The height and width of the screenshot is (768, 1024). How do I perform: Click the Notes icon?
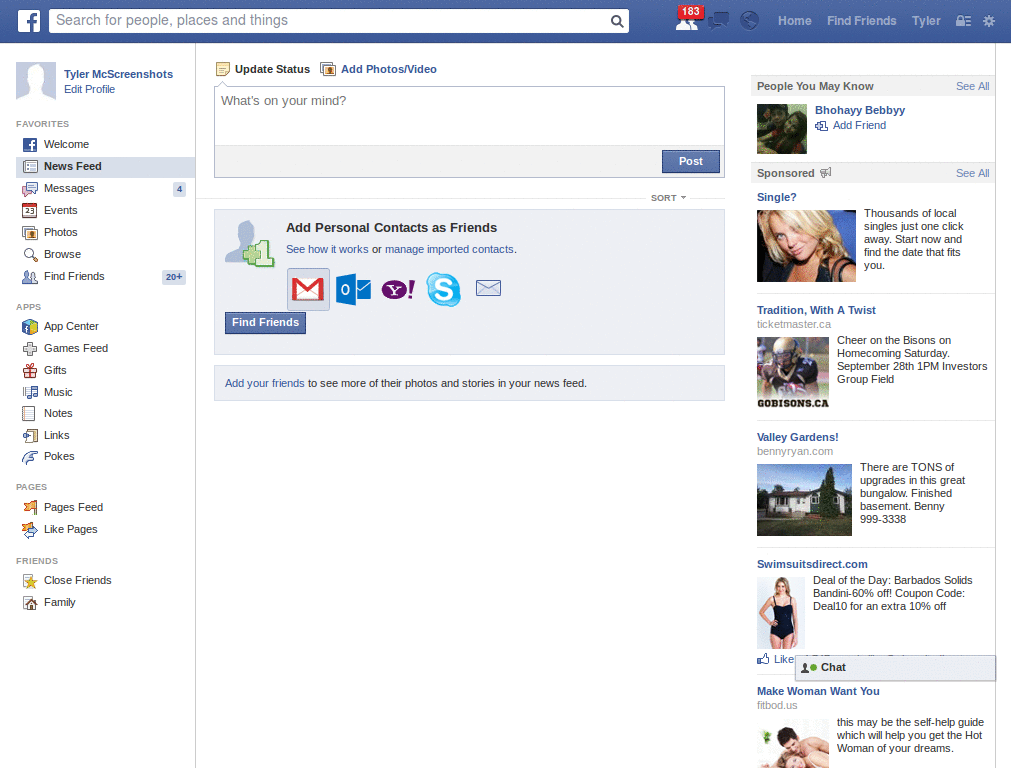[29, 413]
